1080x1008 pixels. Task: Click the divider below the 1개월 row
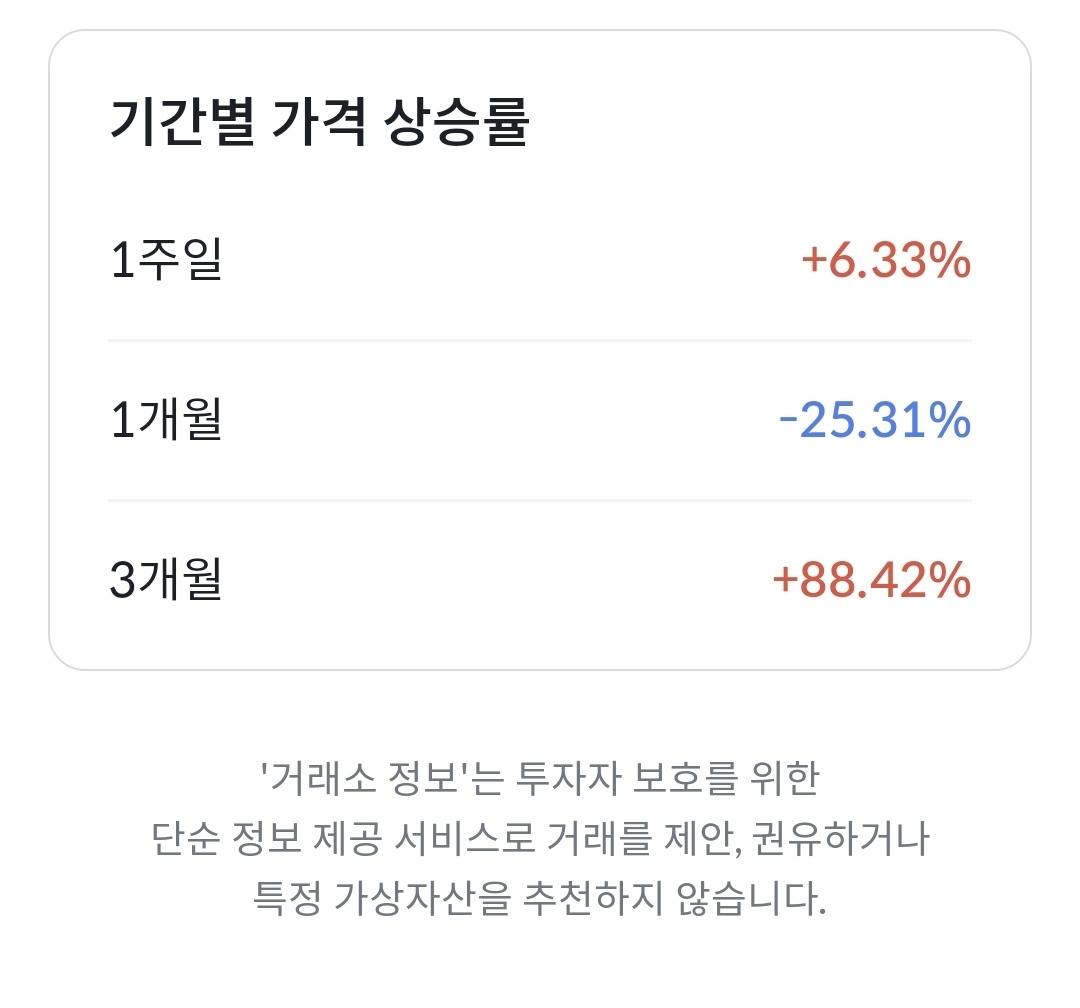click(x=540, y=499)
